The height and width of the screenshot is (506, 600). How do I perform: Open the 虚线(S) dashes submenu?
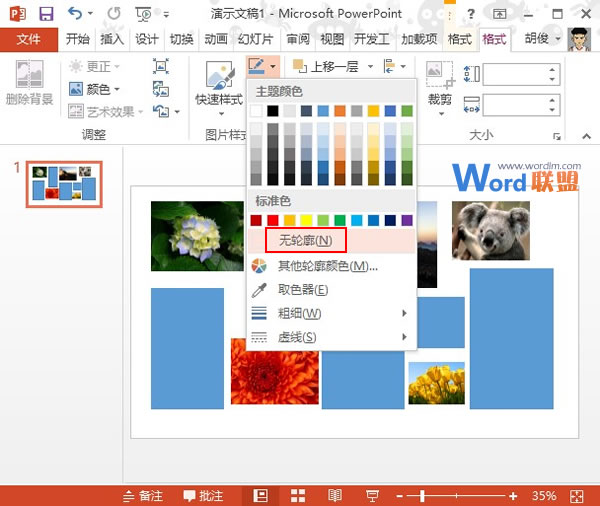pos(332,337)
